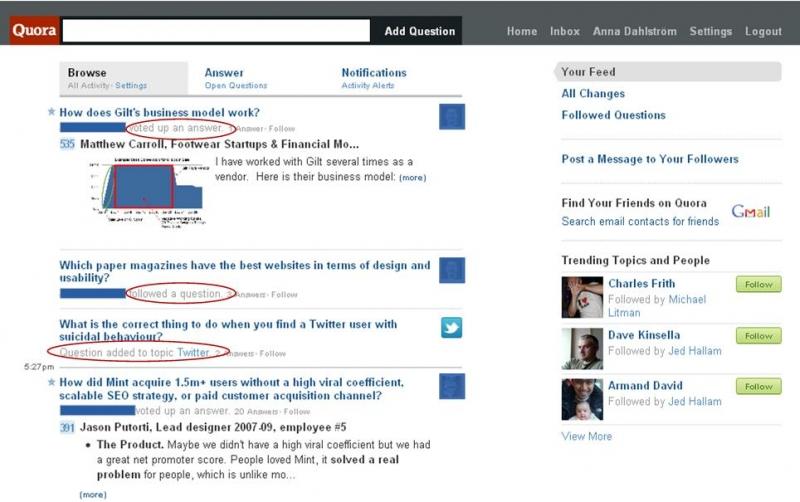This screenshot has height=502, width=800.
Task: Open the Gmail contacts icon
Action: [x=751, y=211]
